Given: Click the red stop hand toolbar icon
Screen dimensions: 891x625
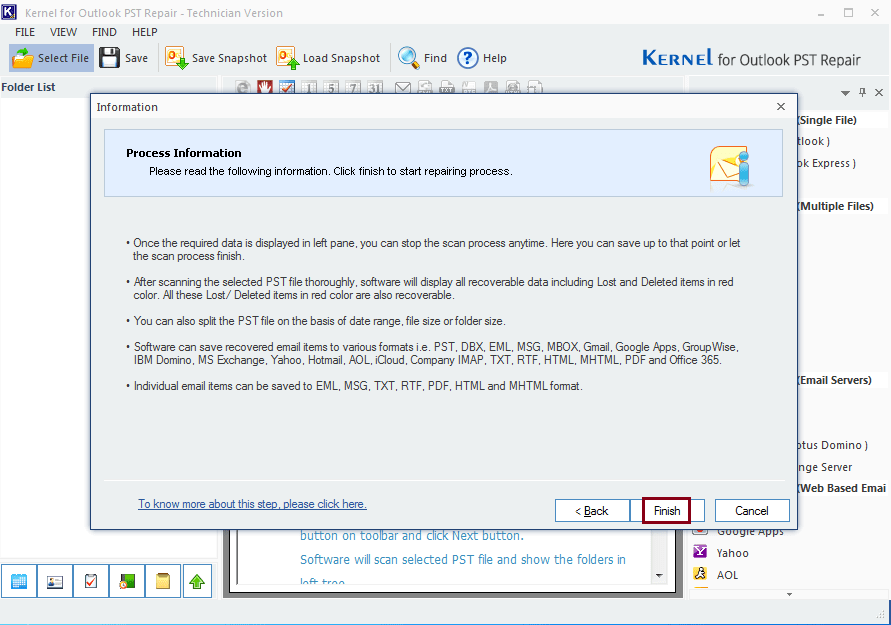Looking at the screenshot, I should tap(265, 88).
